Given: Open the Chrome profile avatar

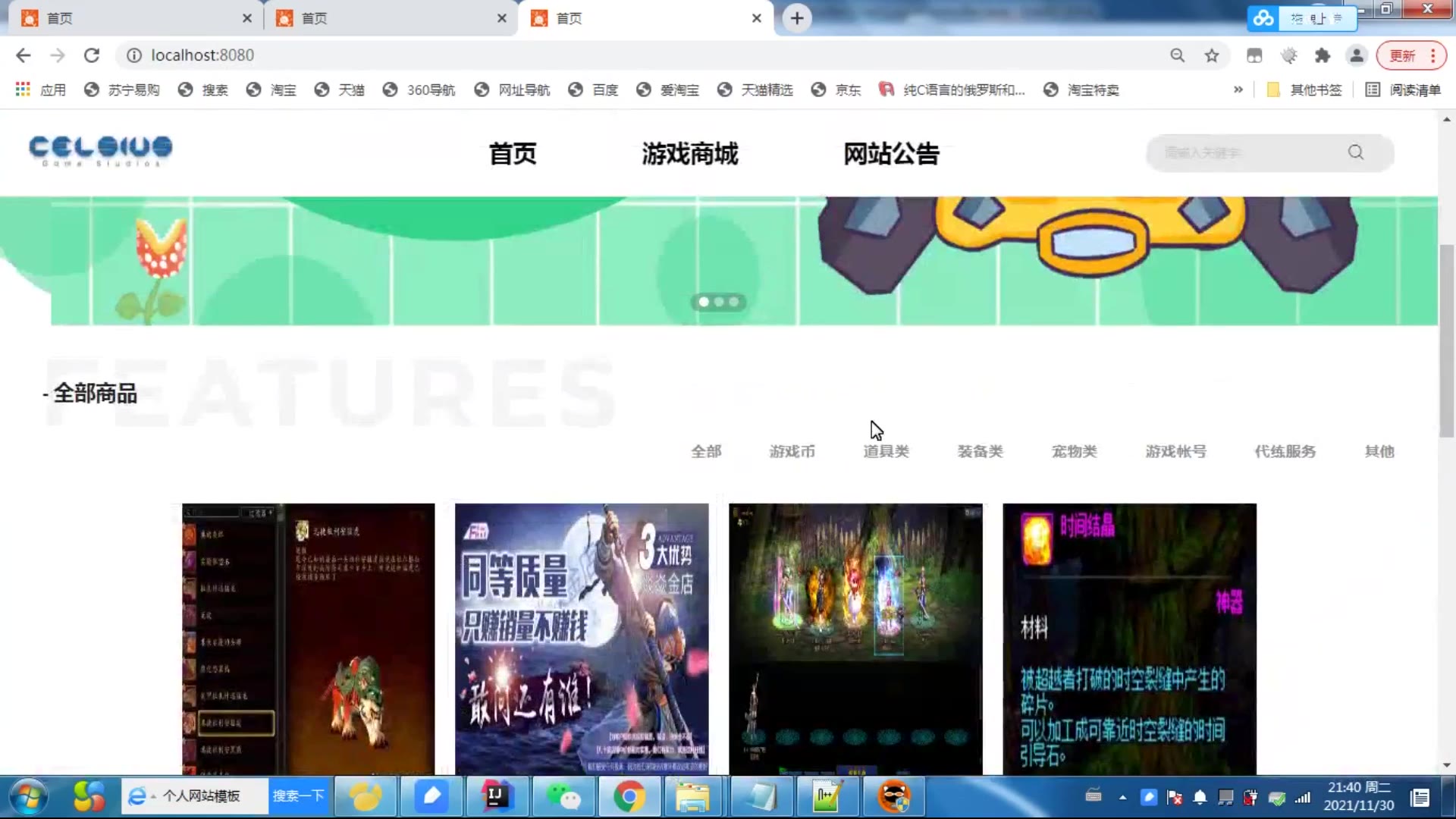Looking at the screenshot, I should point(1357,55).
